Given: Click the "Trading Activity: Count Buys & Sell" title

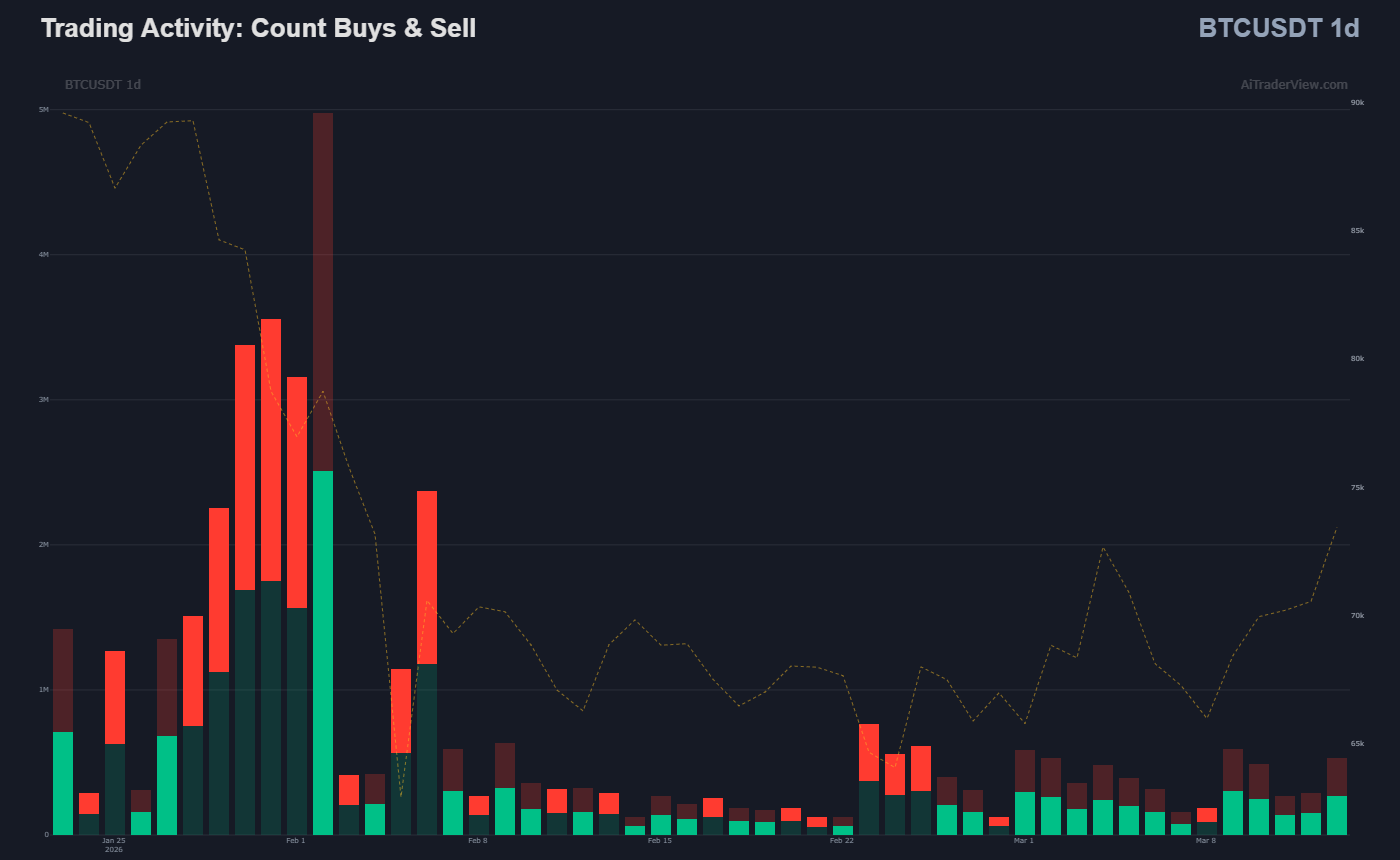Looking at the screenshot, I should click(x=258, y=29).
